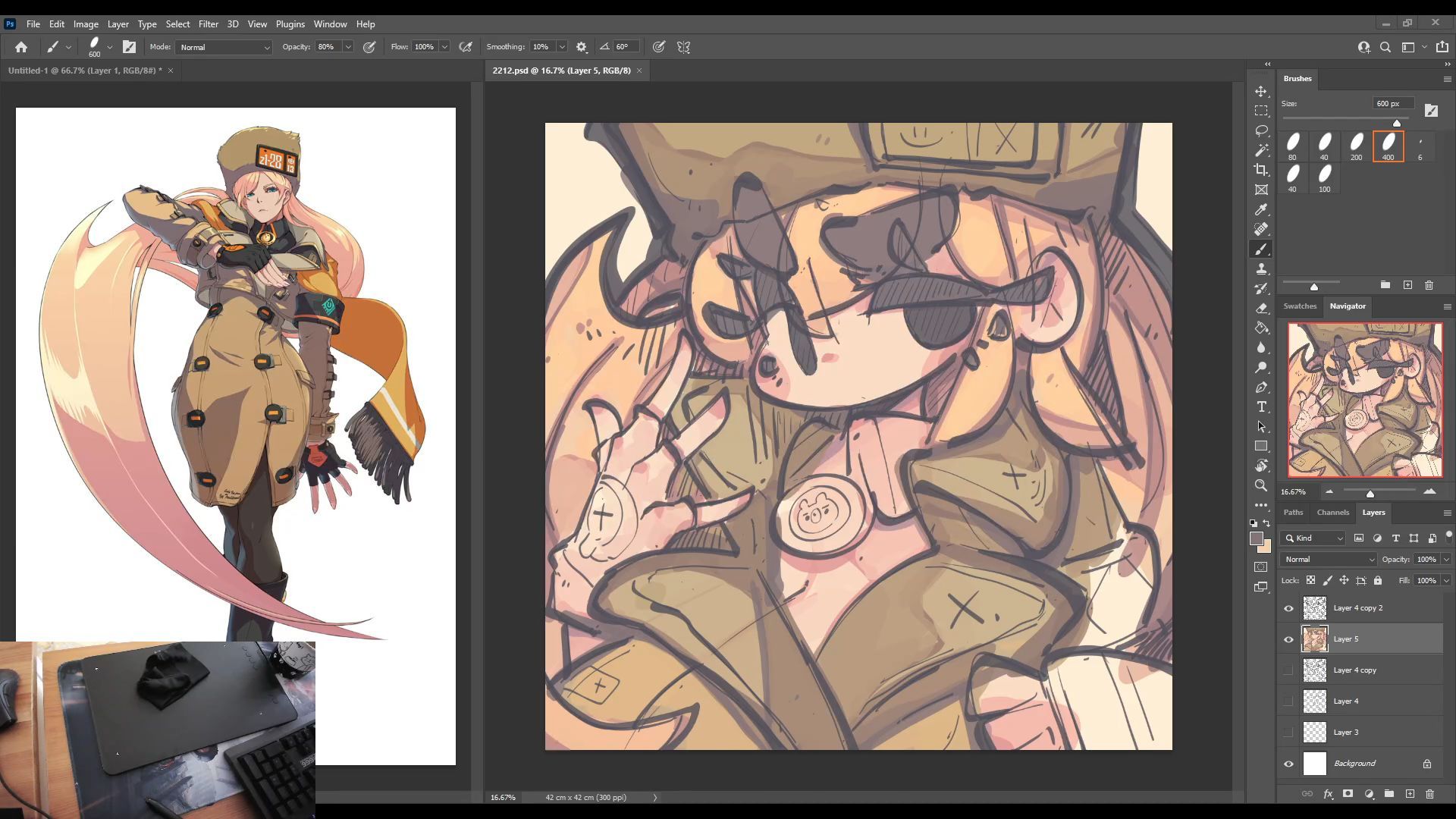The width and height of the screenshot is (1456, 819).
Task: Select the Eraser tool
Action: point(1261,309)
